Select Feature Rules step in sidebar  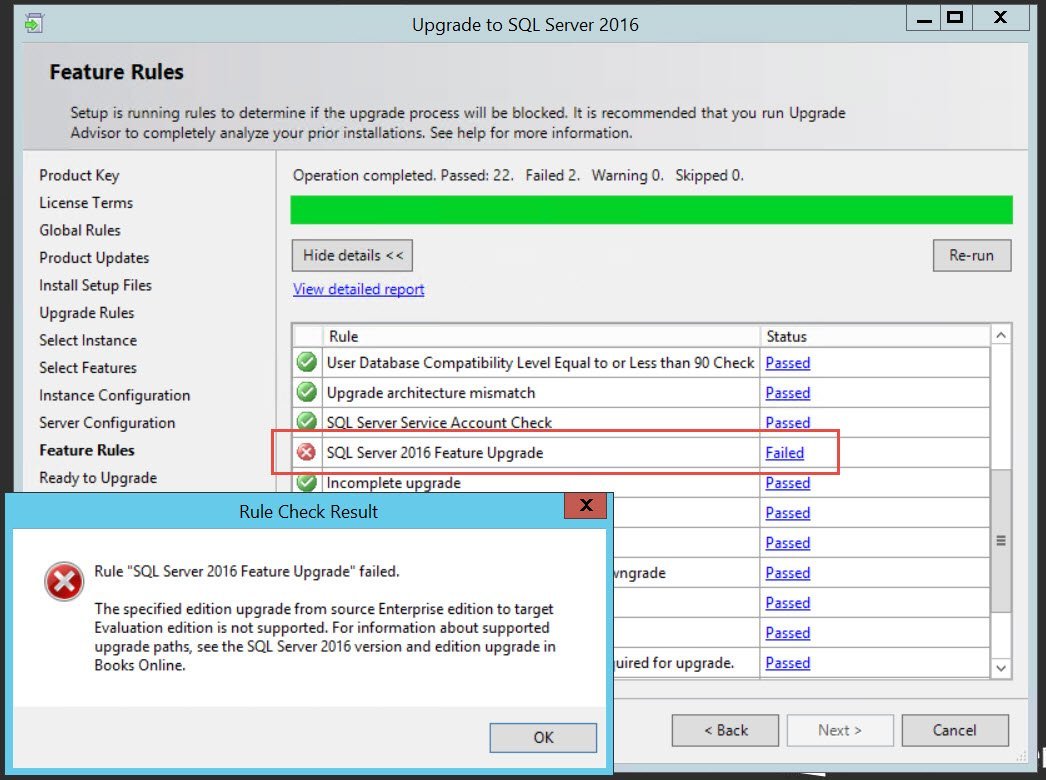pyautogui.click(x=87, y=450)
